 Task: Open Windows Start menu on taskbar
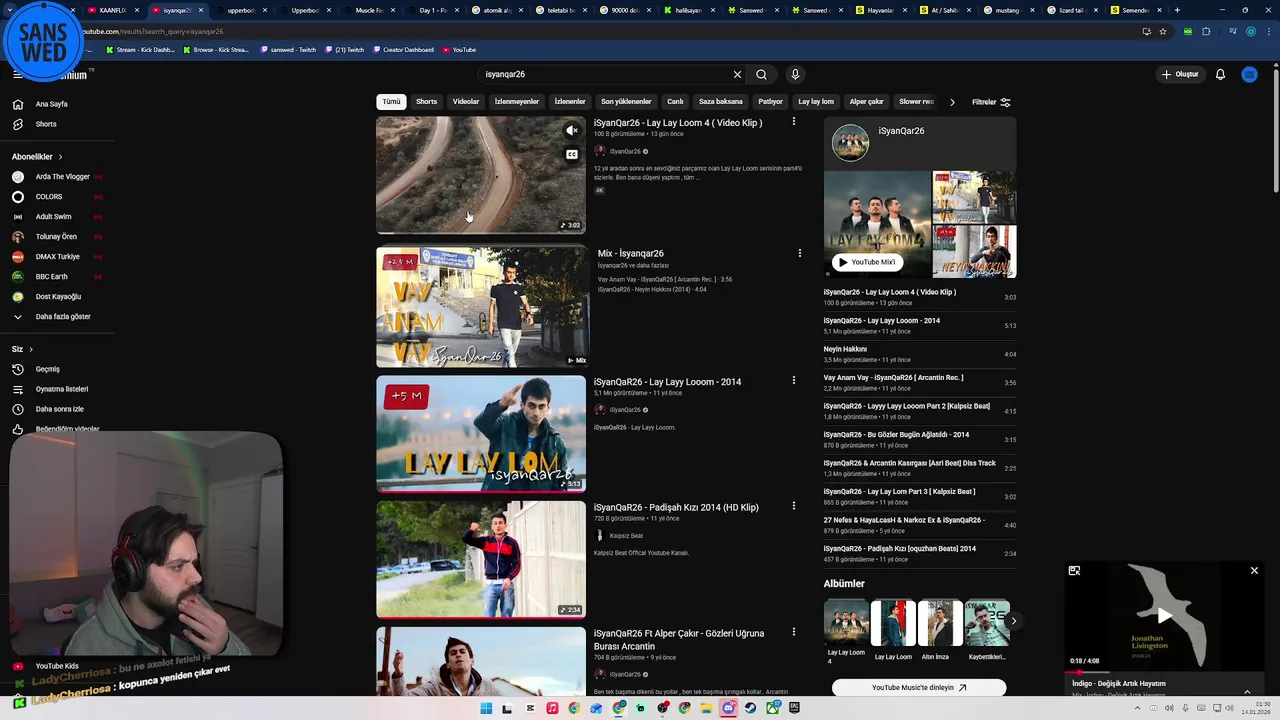point(486,708)
